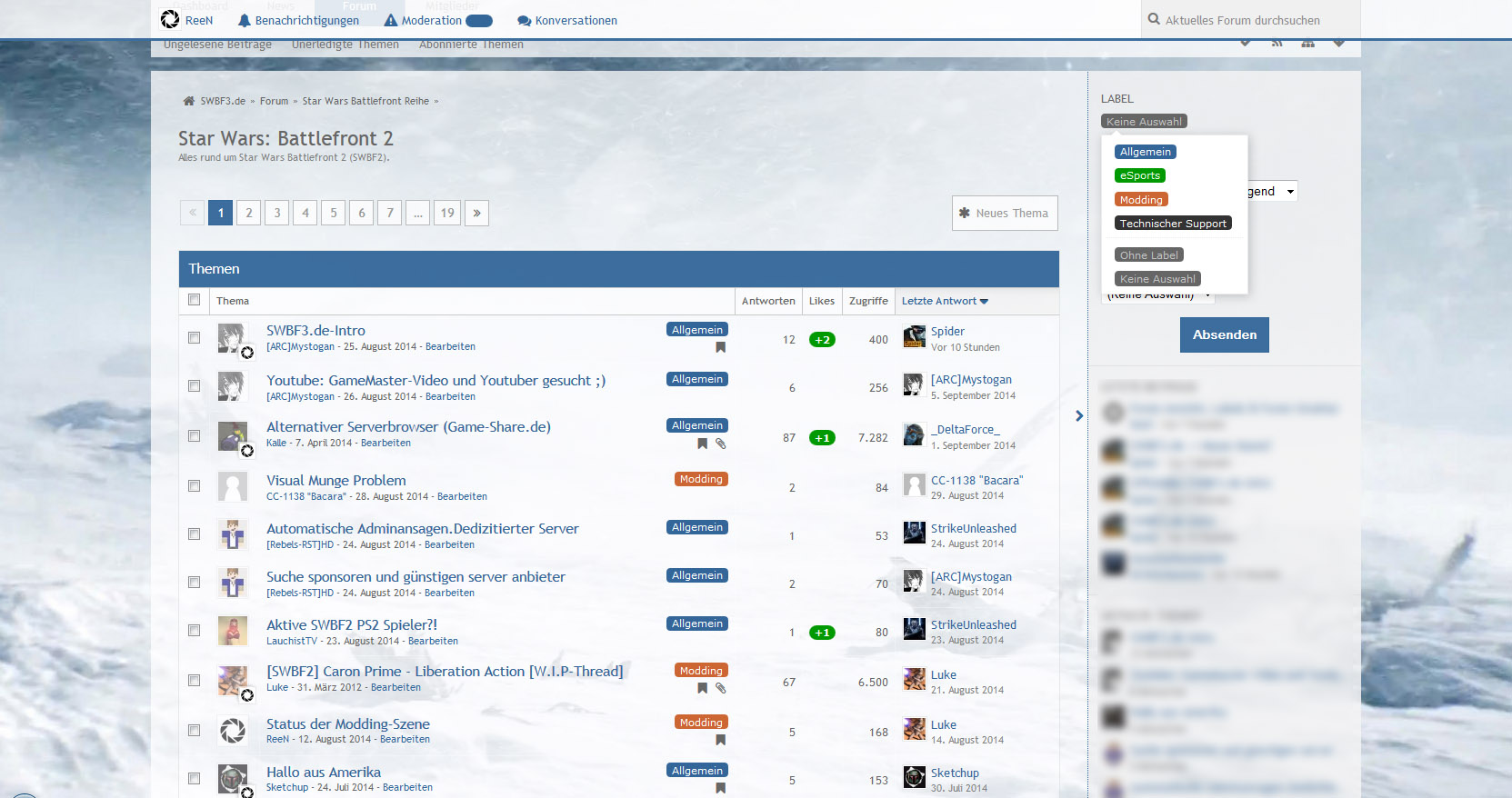Screen dimensions: 1512x798
Task: Open 'Star Wars Battlefront Reihe' breadcrumb
Action: pyautogui.click(x=365, y=101)
